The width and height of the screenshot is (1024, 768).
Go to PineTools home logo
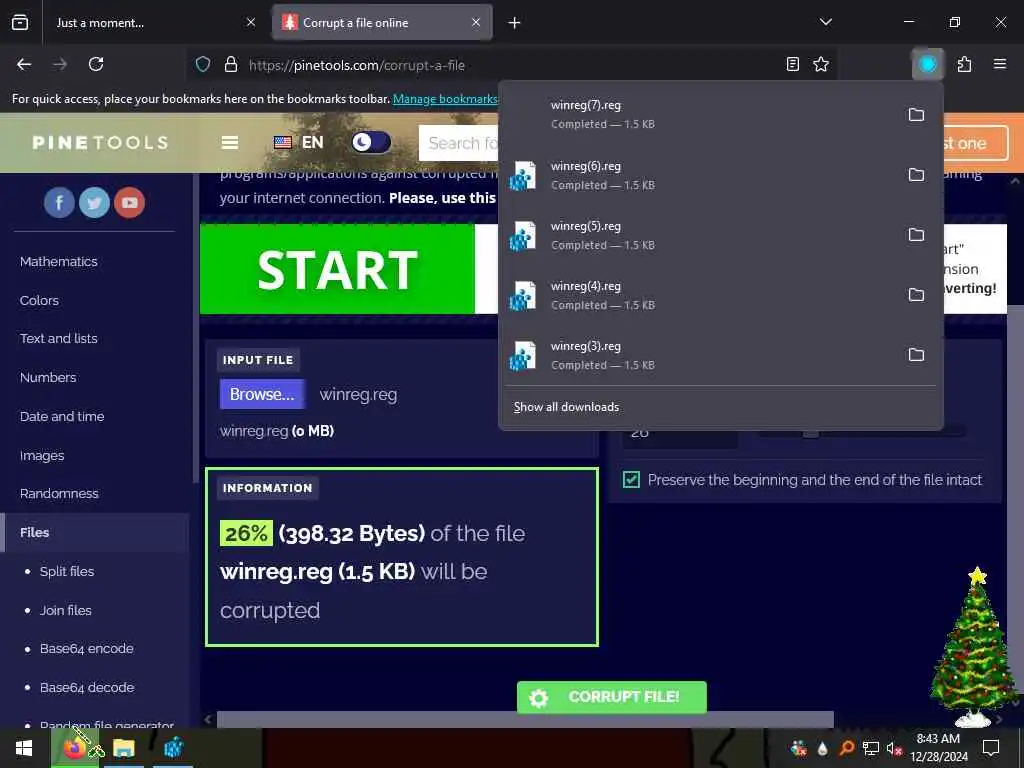tap(100, 142)
